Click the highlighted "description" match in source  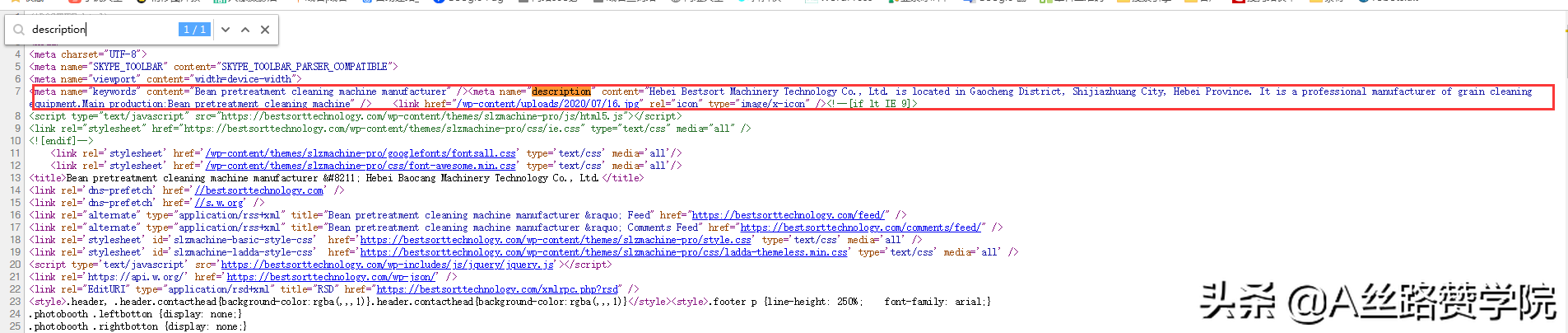coord(561,91)
